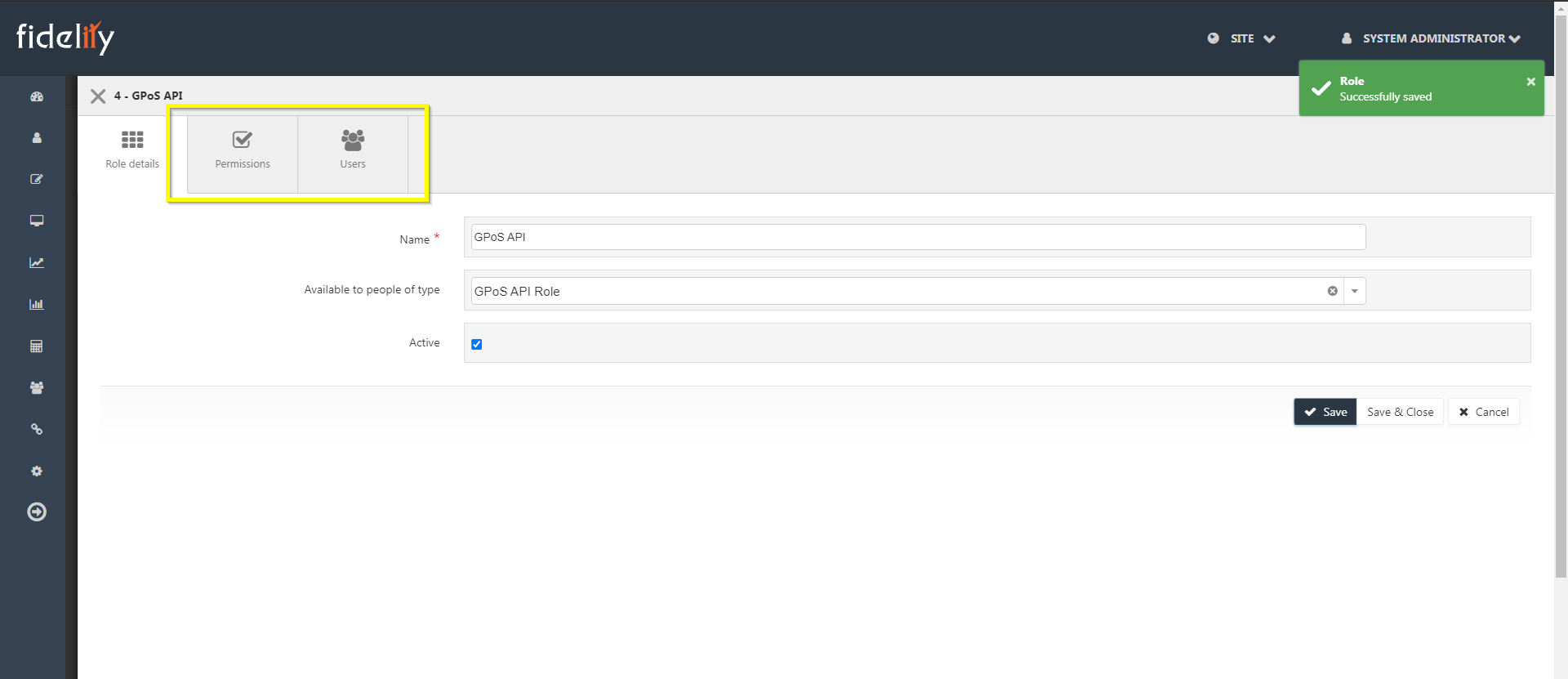This screenshot has height=679, width=1568.
Task: Open the edit pencil sidebar icon
Action: [37, 179]
